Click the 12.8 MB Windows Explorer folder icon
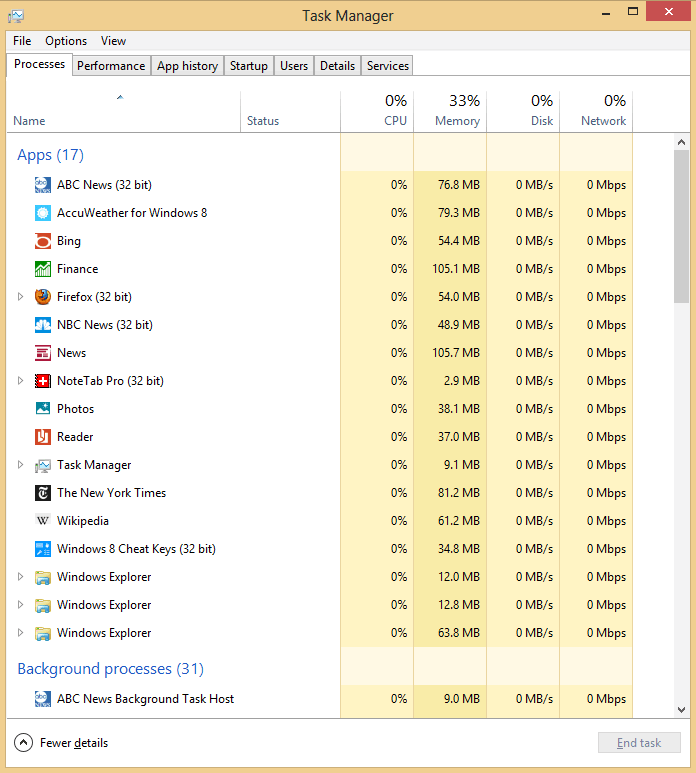The height and width of the screenshot is (773, 696). click(x=43, y=605)
